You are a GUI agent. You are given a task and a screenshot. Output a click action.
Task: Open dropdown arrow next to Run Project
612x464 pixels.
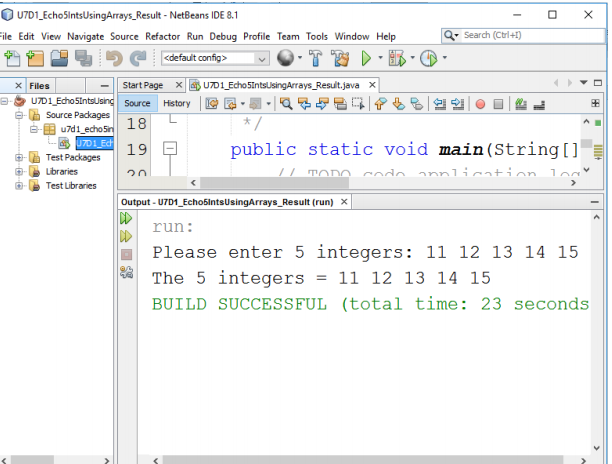tap(380, 58)
